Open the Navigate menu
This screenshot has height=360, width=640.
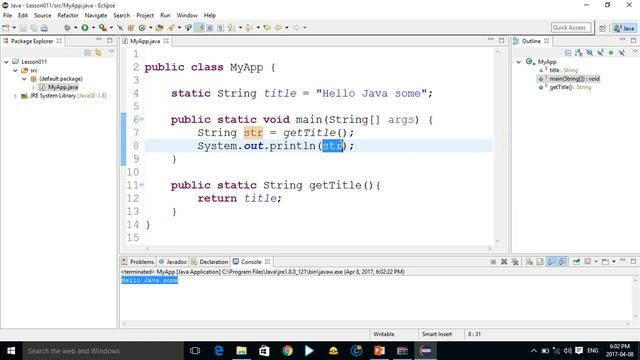click(x=96, y=15)
